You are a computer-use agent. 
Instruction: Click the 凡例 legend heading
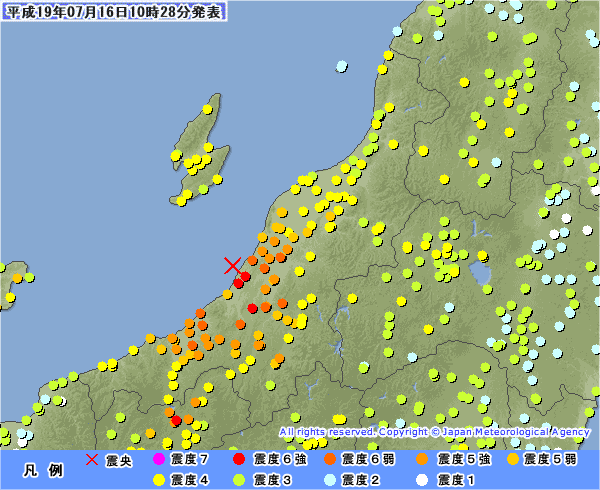[43, 470]
